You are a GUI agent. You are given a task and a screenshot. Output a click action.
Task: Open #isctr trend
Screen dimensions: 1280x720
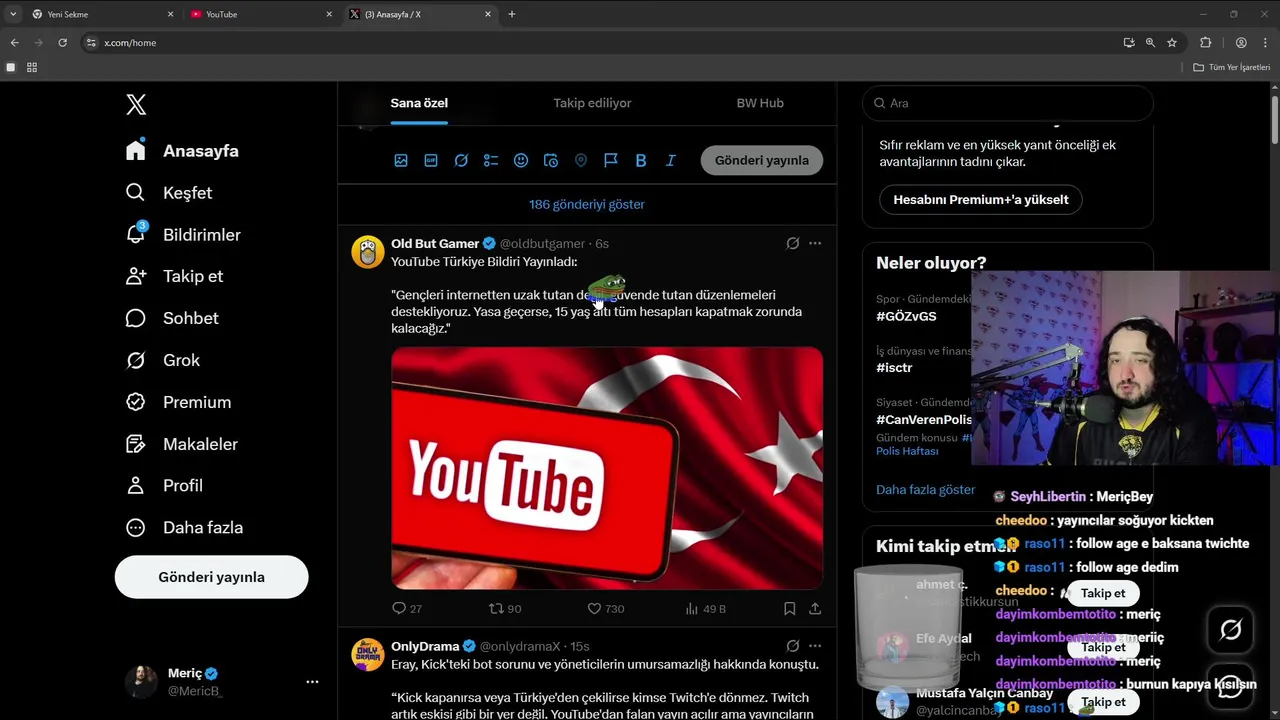point(894,368)
